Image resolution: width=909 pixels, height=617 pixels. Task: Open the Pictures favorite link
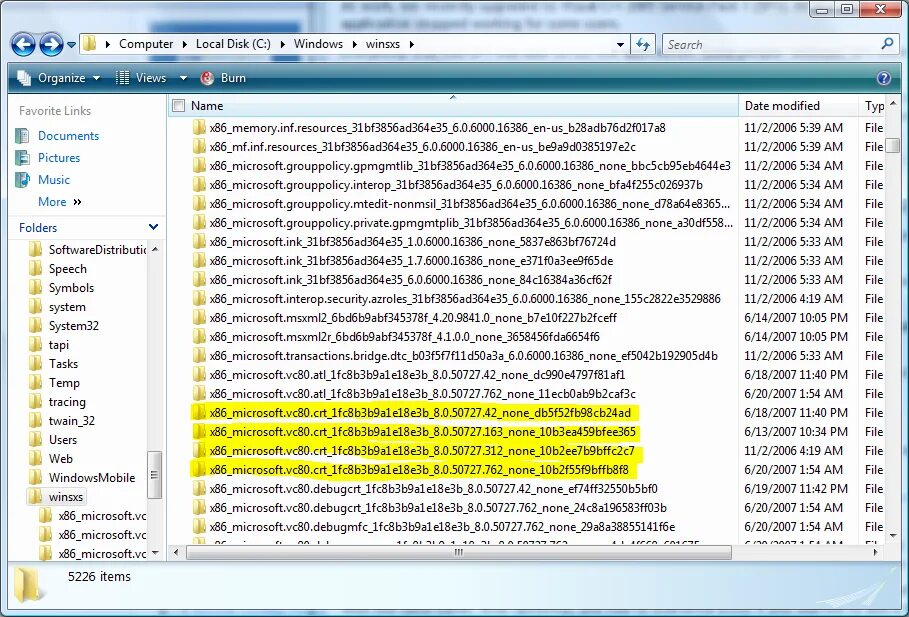point(59,158)
